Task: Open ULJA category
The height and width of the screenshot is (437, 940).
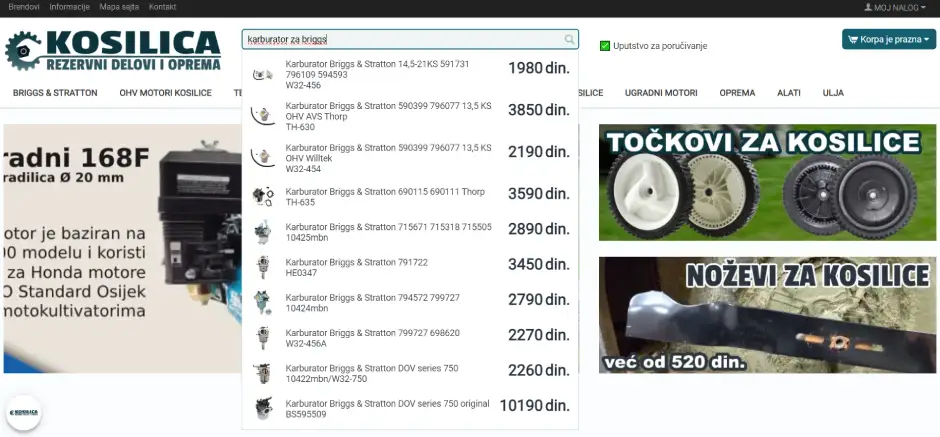Action: tap(833, 93)
